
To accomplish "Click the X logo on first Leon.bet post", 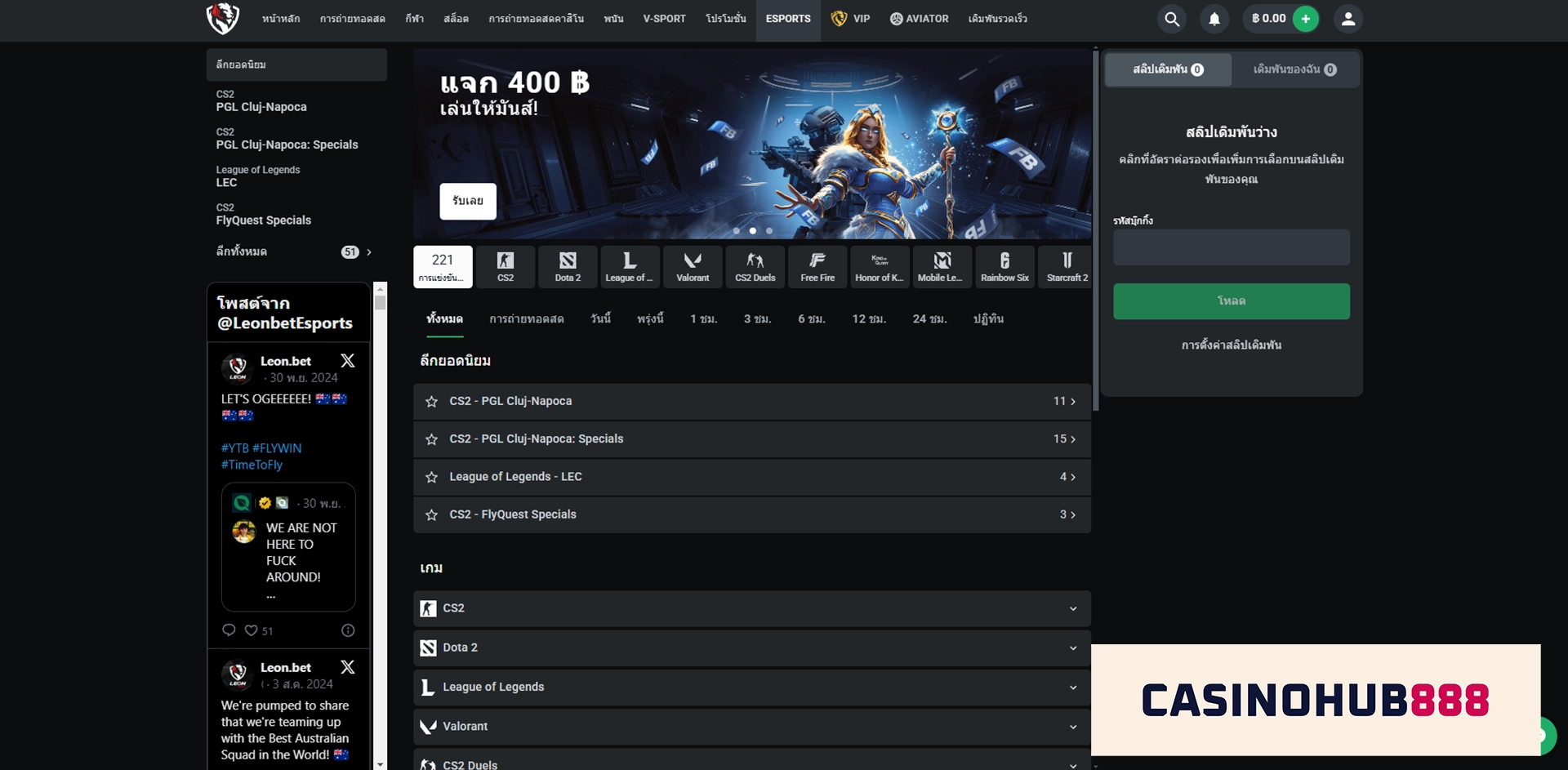I will [347, 360].
